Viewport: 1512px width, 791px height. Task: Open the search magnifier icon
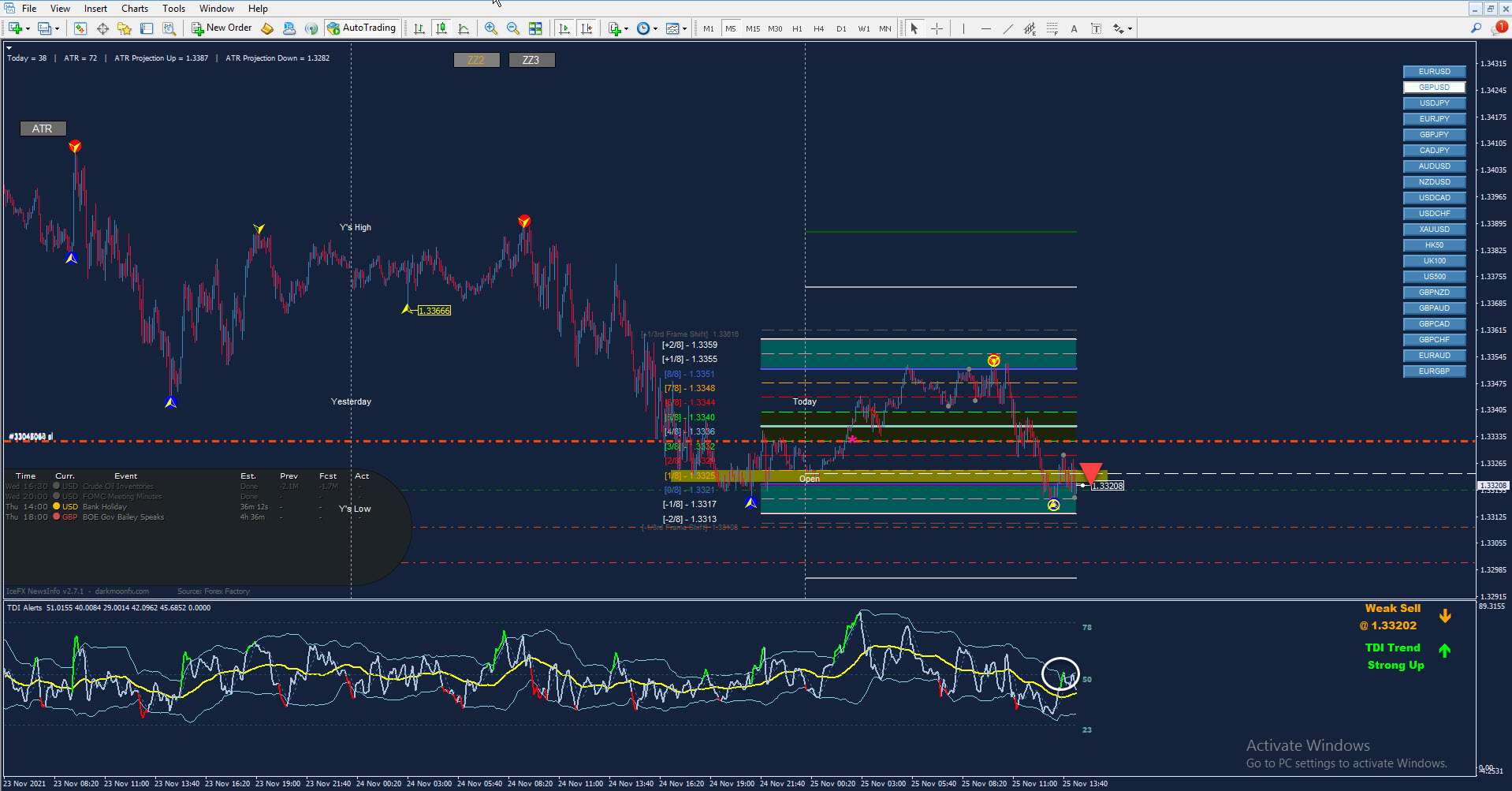tap(1476, 28)
